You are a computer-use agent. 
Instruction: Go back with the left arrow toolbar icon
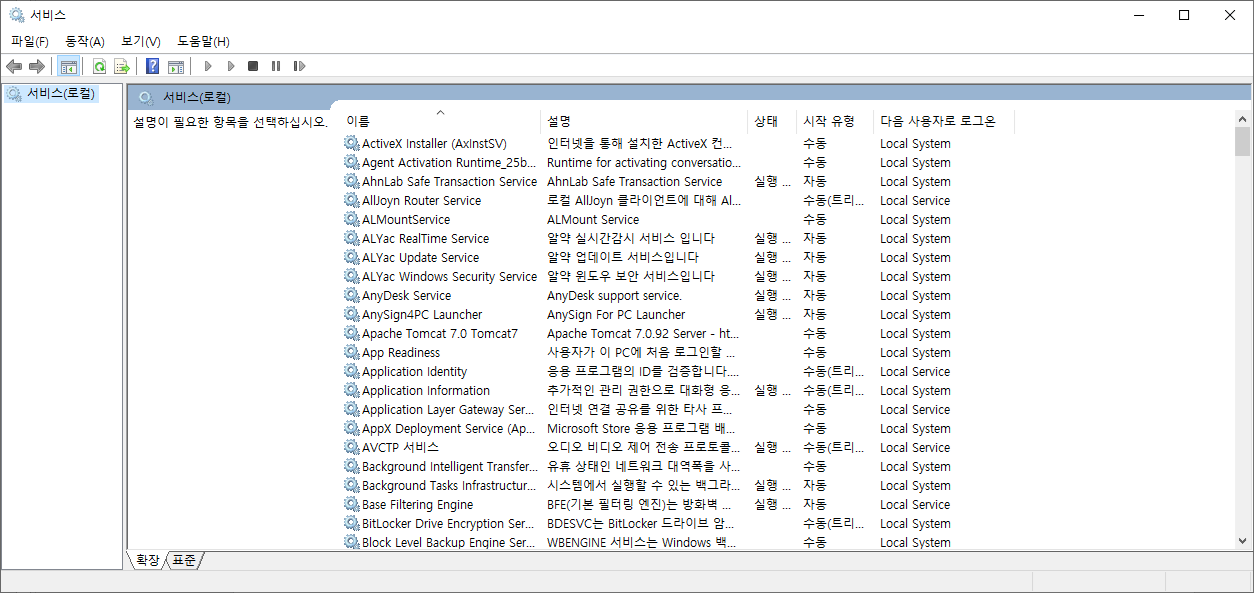[14, 66]
